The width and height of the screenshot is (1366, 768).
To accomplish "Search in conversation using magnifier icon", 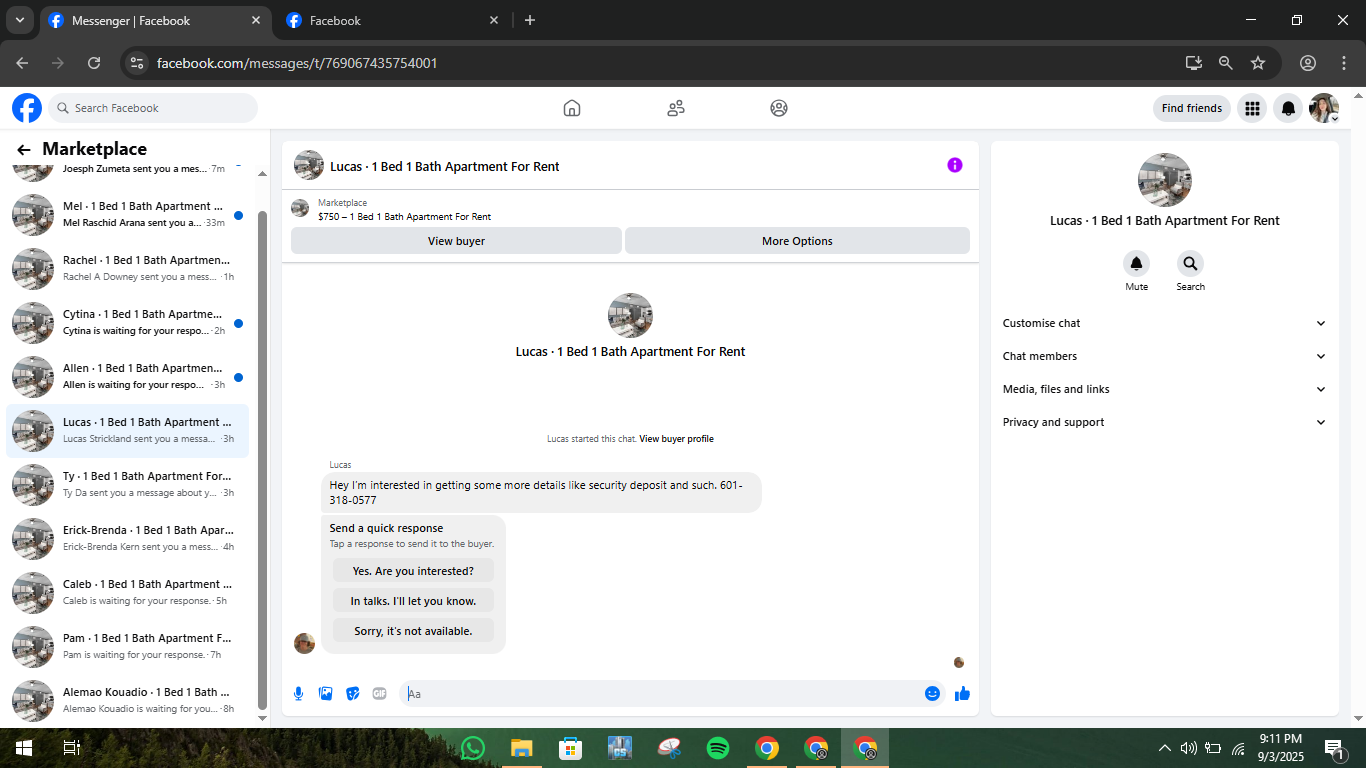I will pos(1190,264).
